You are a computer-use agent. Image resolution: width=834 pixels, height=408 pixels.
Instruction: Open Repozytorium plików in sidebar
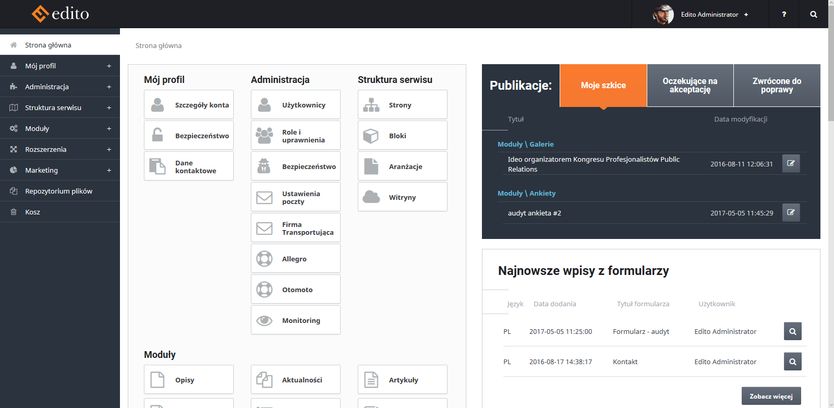pos(58,191)
